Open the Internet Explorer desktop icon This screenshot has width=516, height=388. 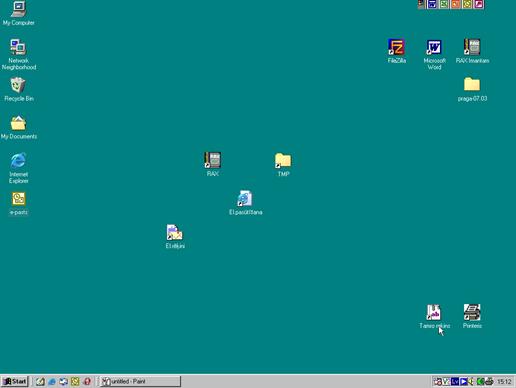click(x=19, y=168)
